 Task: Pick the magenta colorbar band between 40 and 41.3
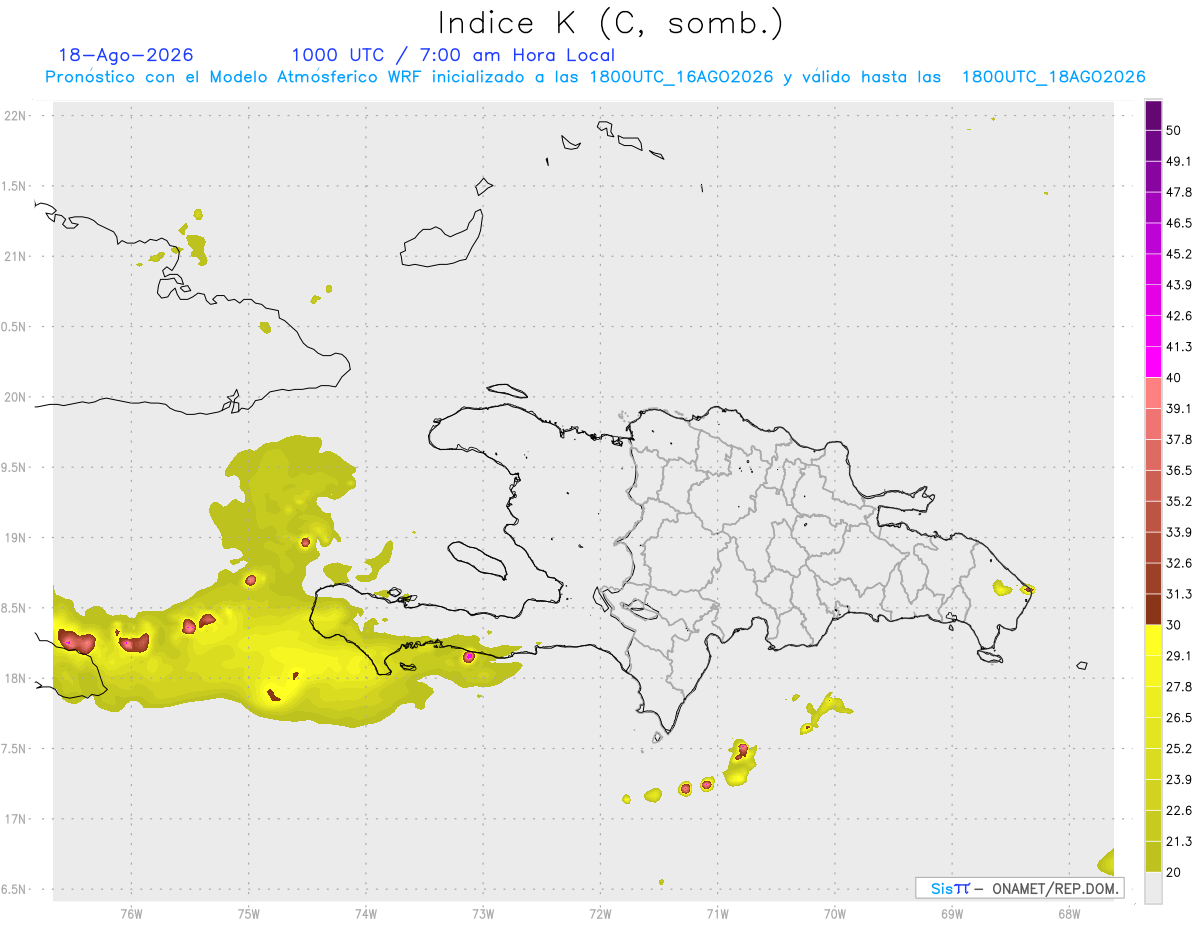1153,362
